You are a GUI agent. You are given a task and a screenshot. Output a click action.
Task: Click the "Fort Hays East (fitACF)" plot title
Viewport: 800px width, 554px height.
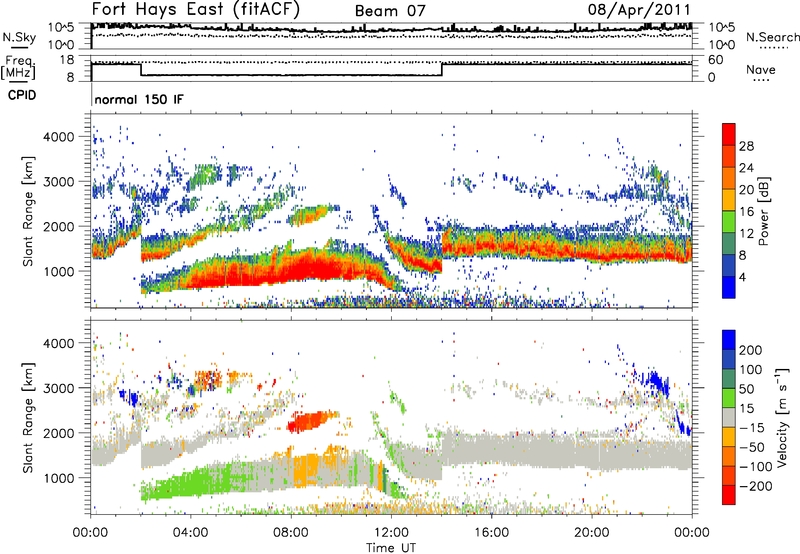click(x=196, y=10)
